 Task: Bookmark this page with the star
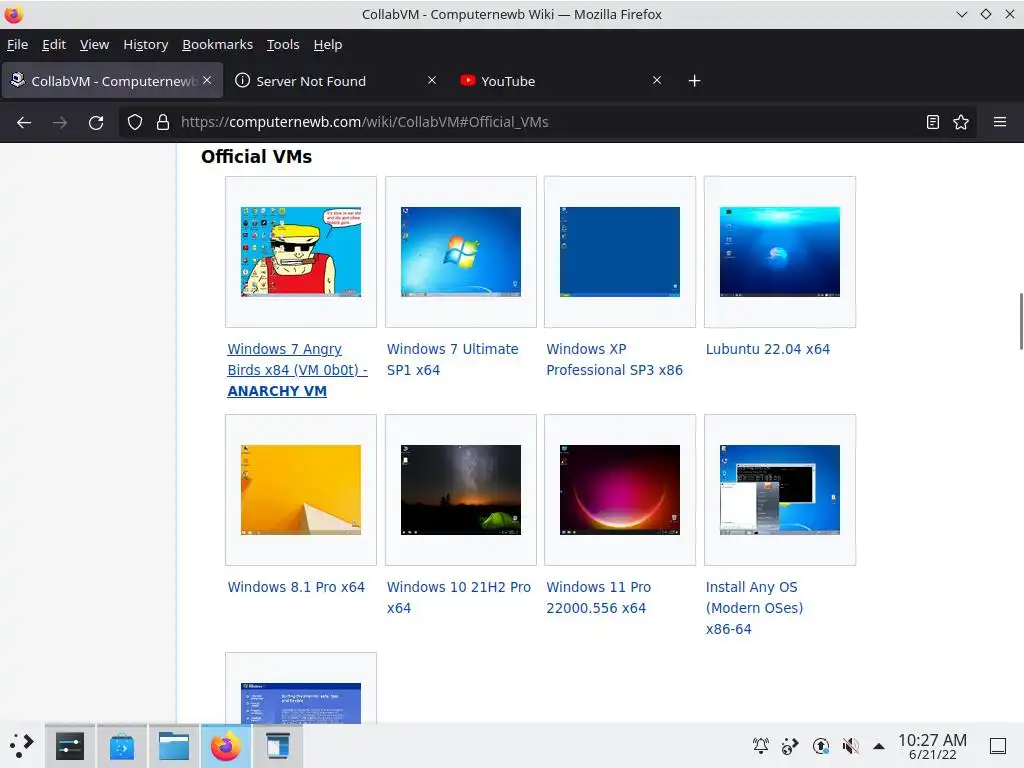click(961, 122)
